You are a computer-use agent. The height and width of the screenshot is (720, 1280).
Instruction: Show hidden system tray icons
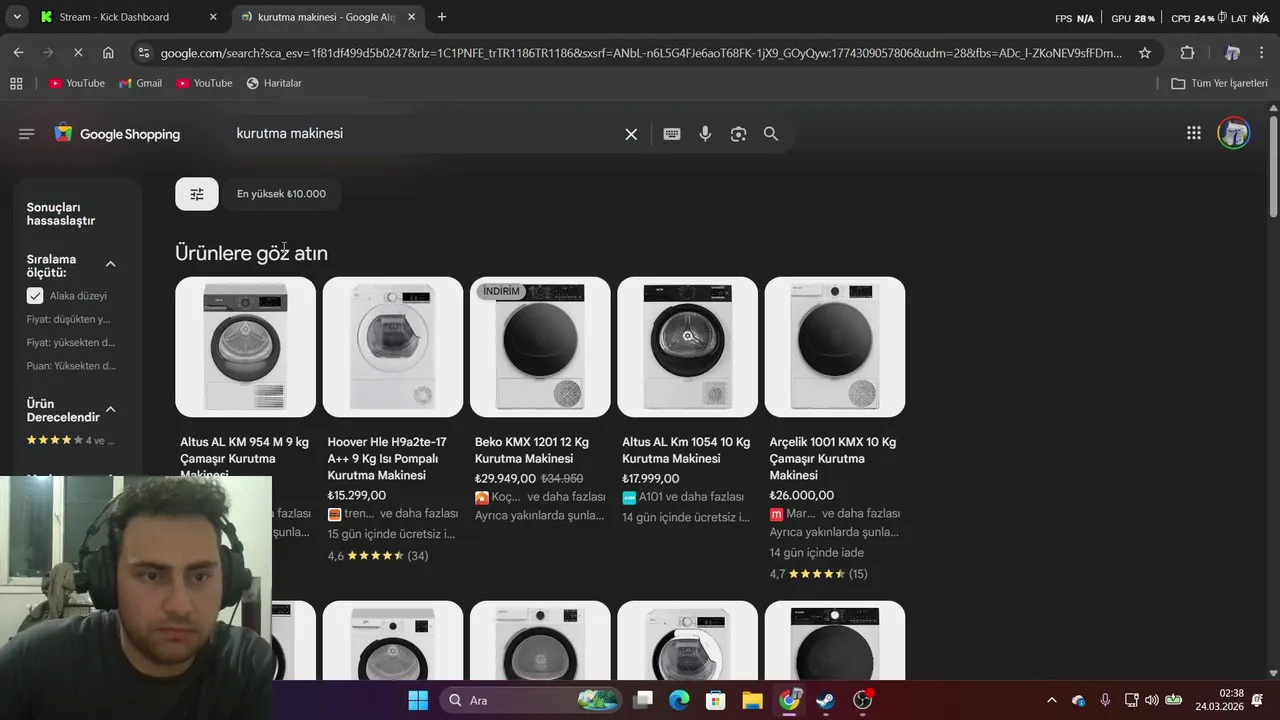(1051, 700)
